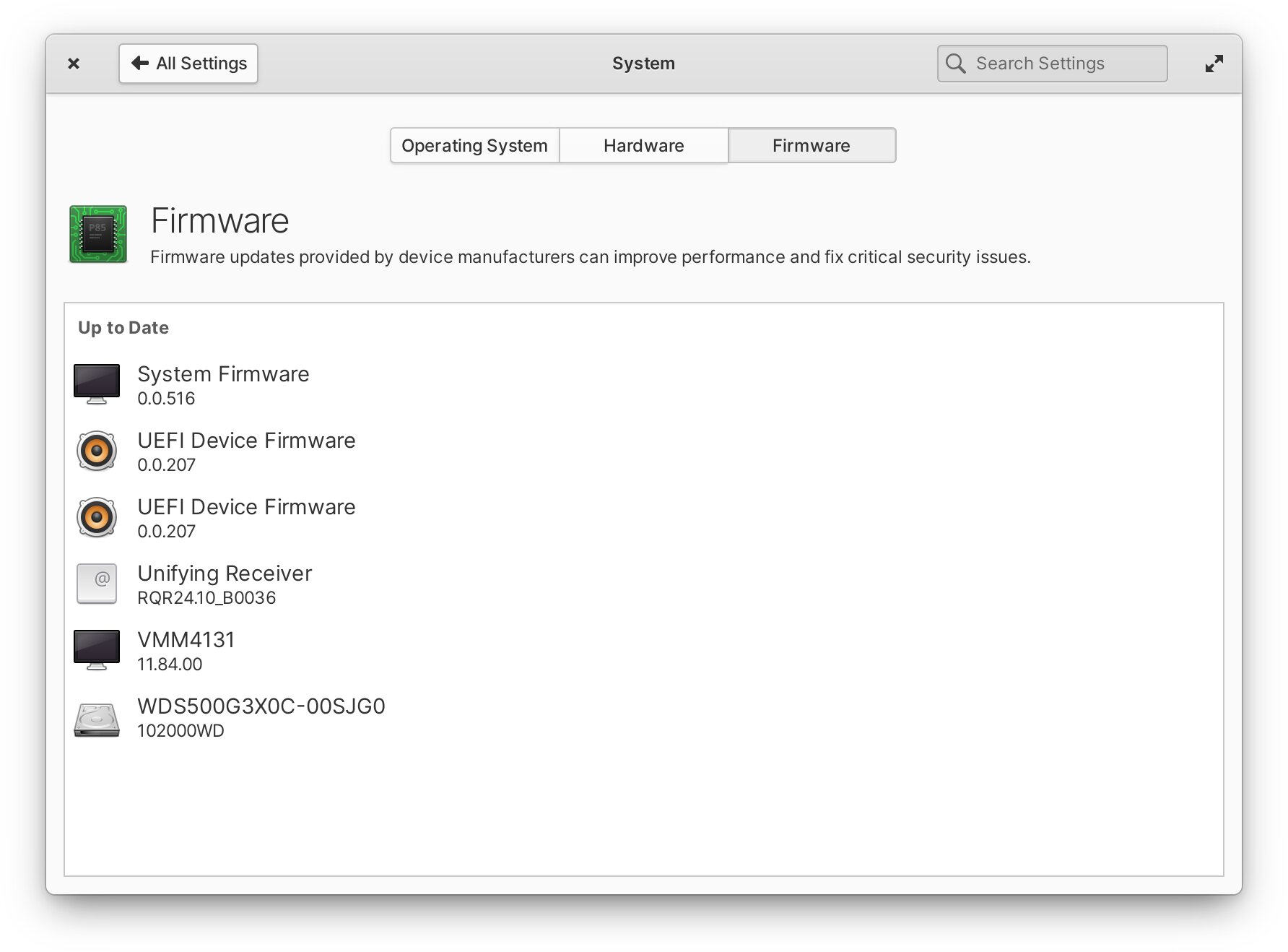The image size is (1288, 952).
Task: Click the second UEFI Device speaker icon
Action: [x=97, y=517]
